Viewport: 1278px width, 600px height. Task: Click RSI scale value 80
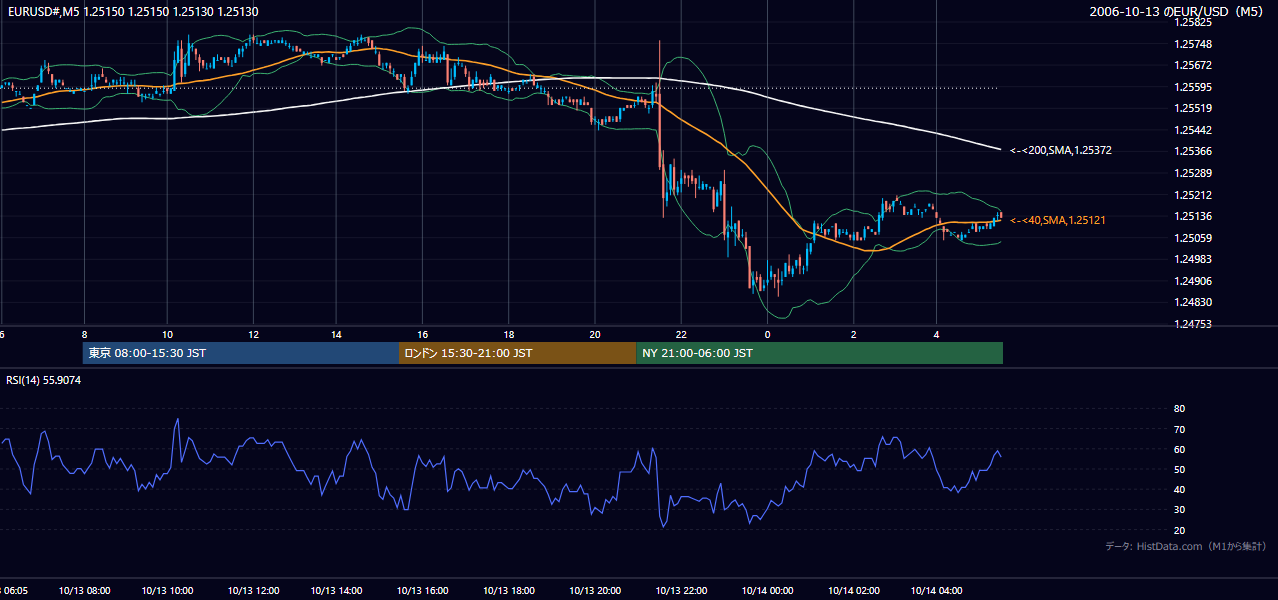click(x=1179, y=409)
